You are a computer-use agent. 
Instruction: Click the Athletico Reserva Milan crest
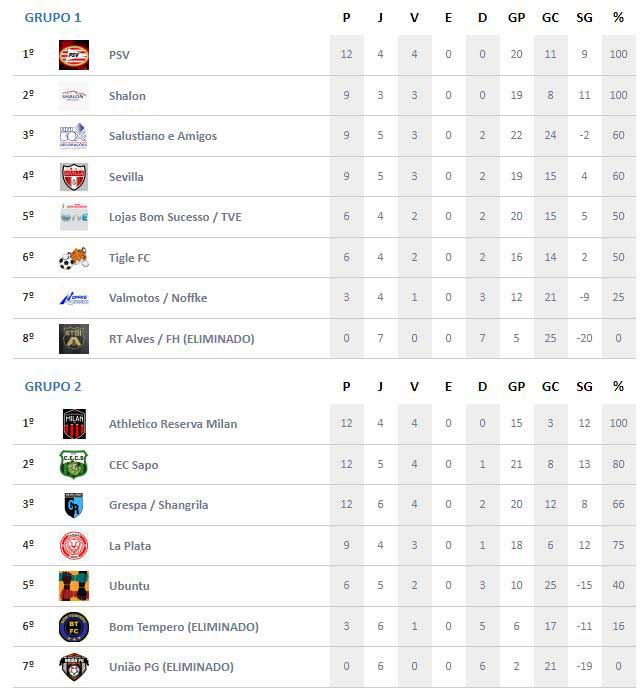pos(74,424)
